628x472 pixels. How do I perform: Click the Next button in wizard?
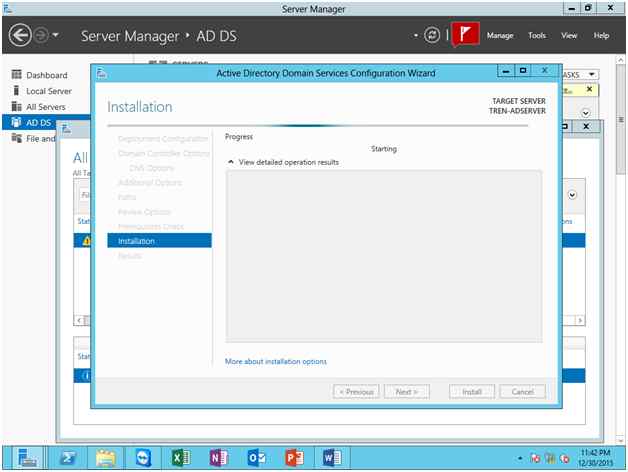coord(407,391)
